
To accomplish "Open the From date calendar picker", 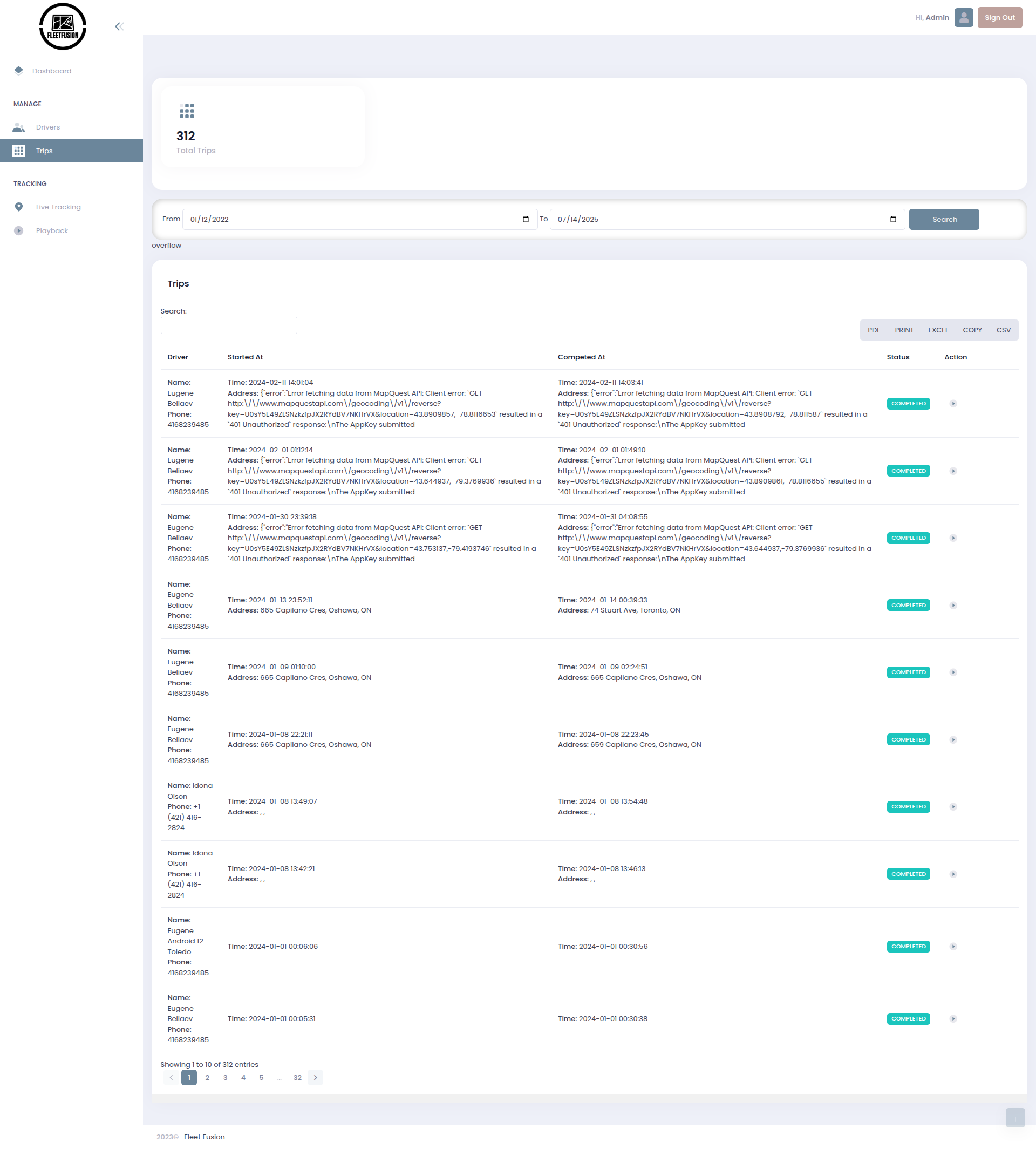I will [526, 219].
